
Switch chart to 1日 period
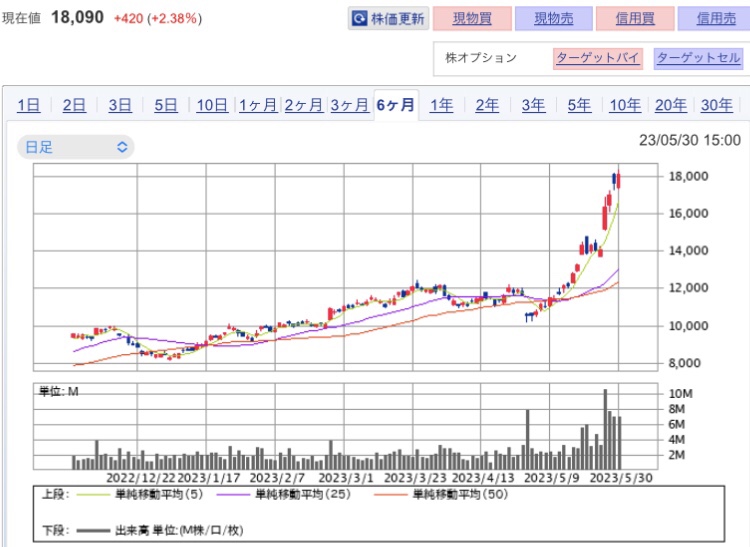point(29,105)
